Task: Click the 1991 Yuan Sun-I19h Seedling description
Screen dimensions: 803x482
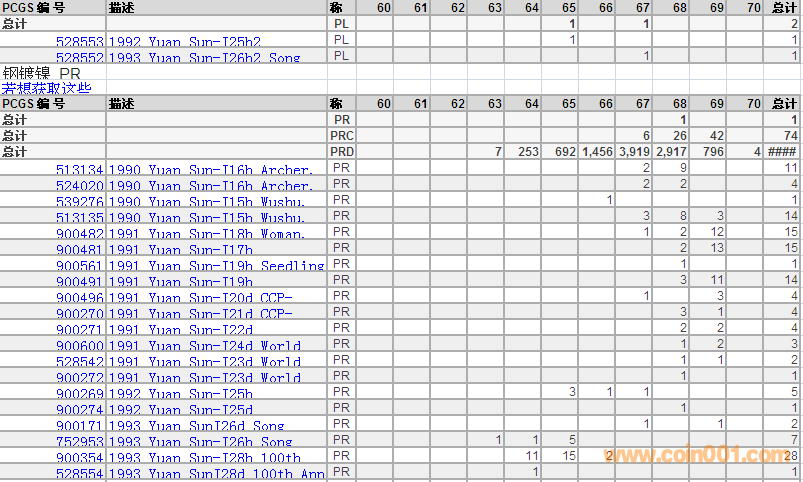Action: click(x=216, y=265)
